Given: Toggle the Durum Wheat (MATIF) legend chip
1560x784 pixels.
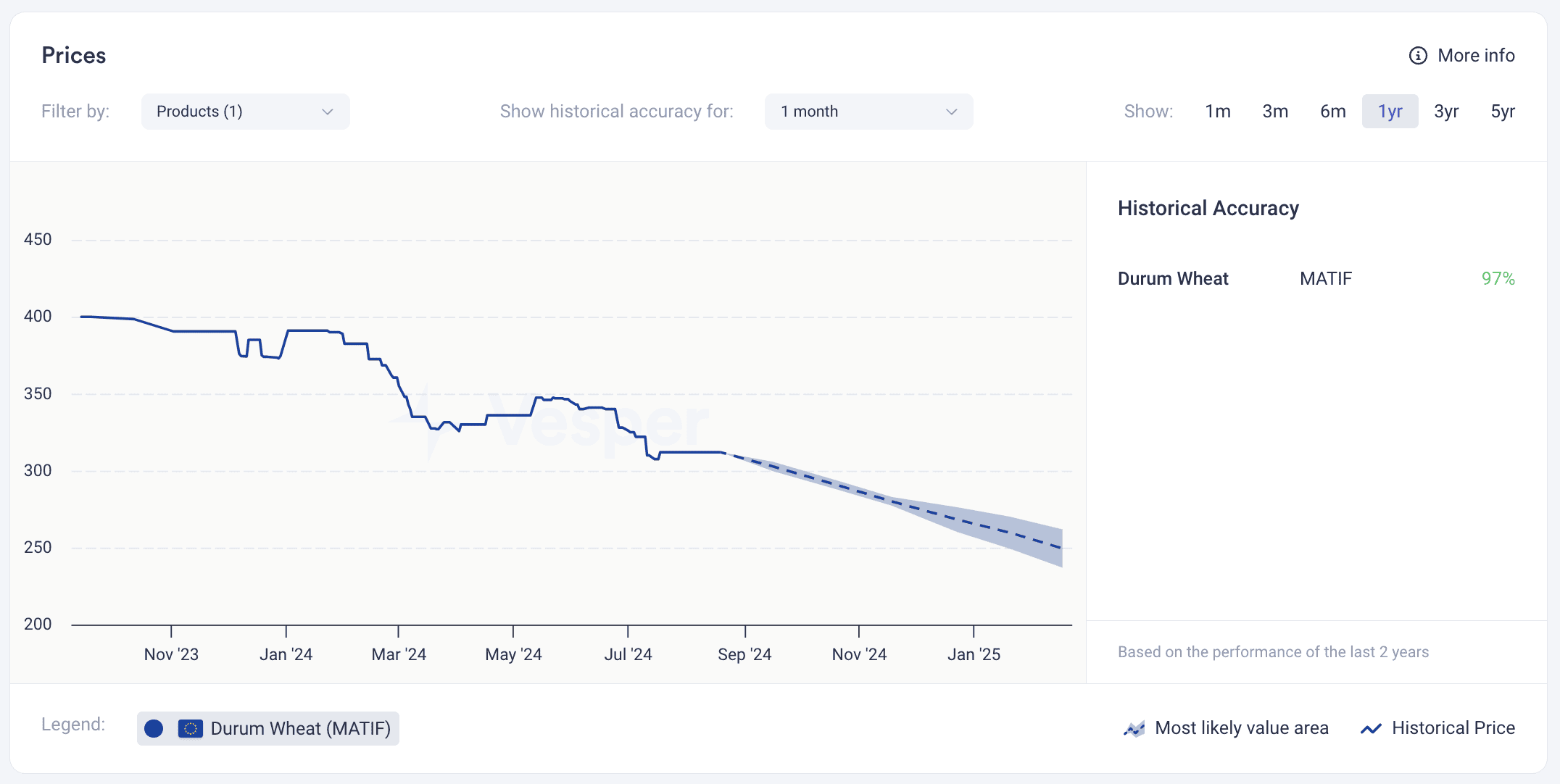Looking at the screenshot, I should pyautogui.click(x=268, y=728).
